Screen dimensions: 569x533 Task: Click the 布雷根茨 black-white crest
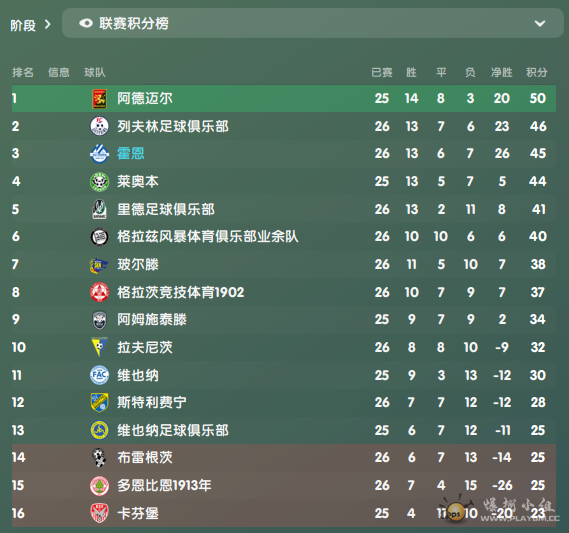coord(99,458)
